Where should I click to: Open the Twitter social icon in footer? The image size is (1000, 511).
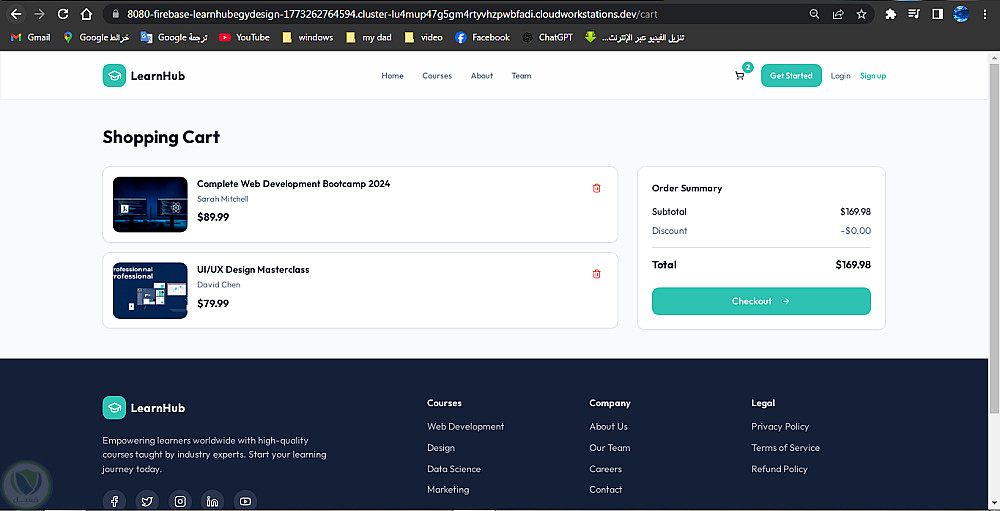click(147, 501)
